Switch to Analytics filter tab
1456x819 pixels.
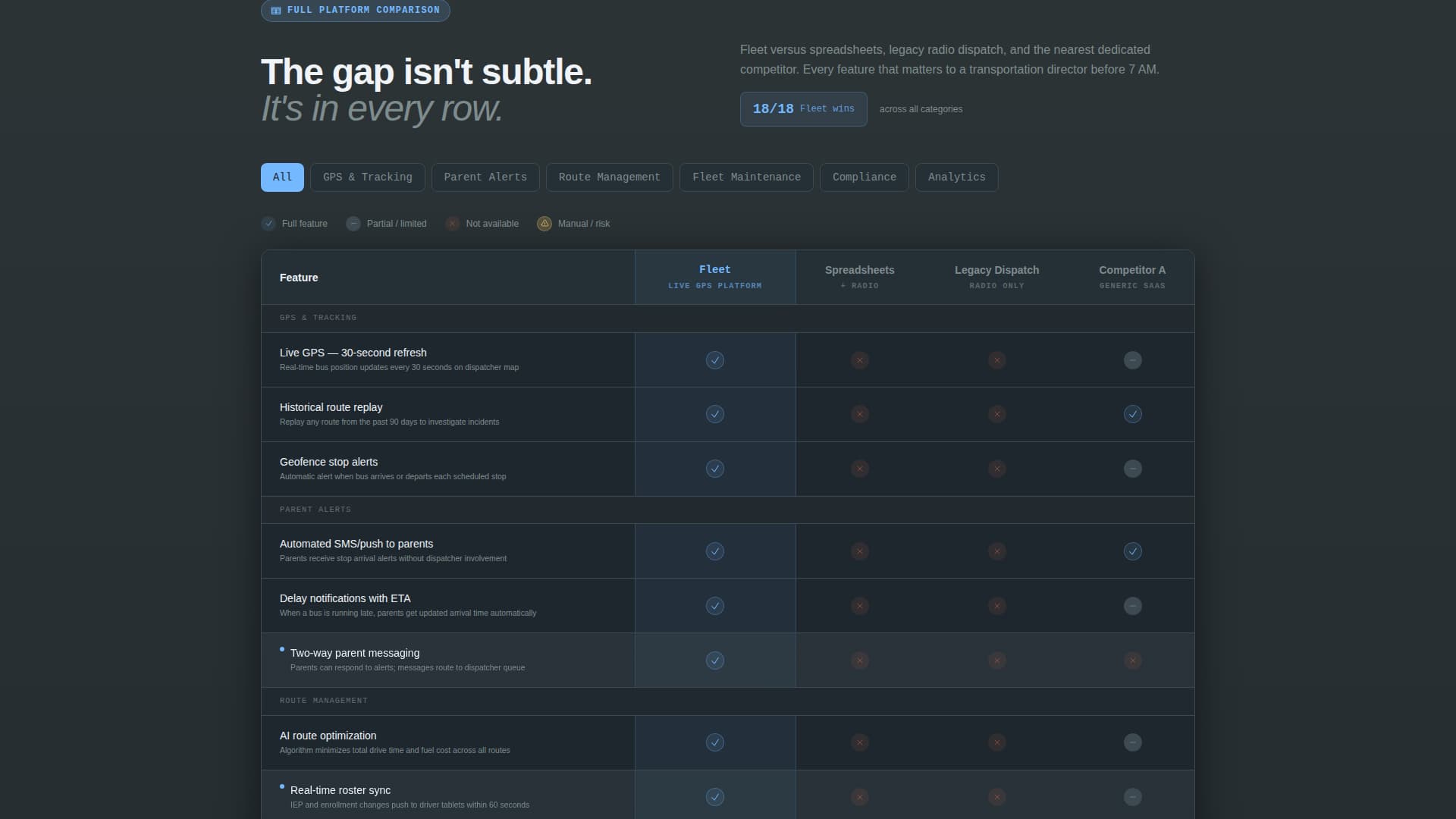pos(957,177)
